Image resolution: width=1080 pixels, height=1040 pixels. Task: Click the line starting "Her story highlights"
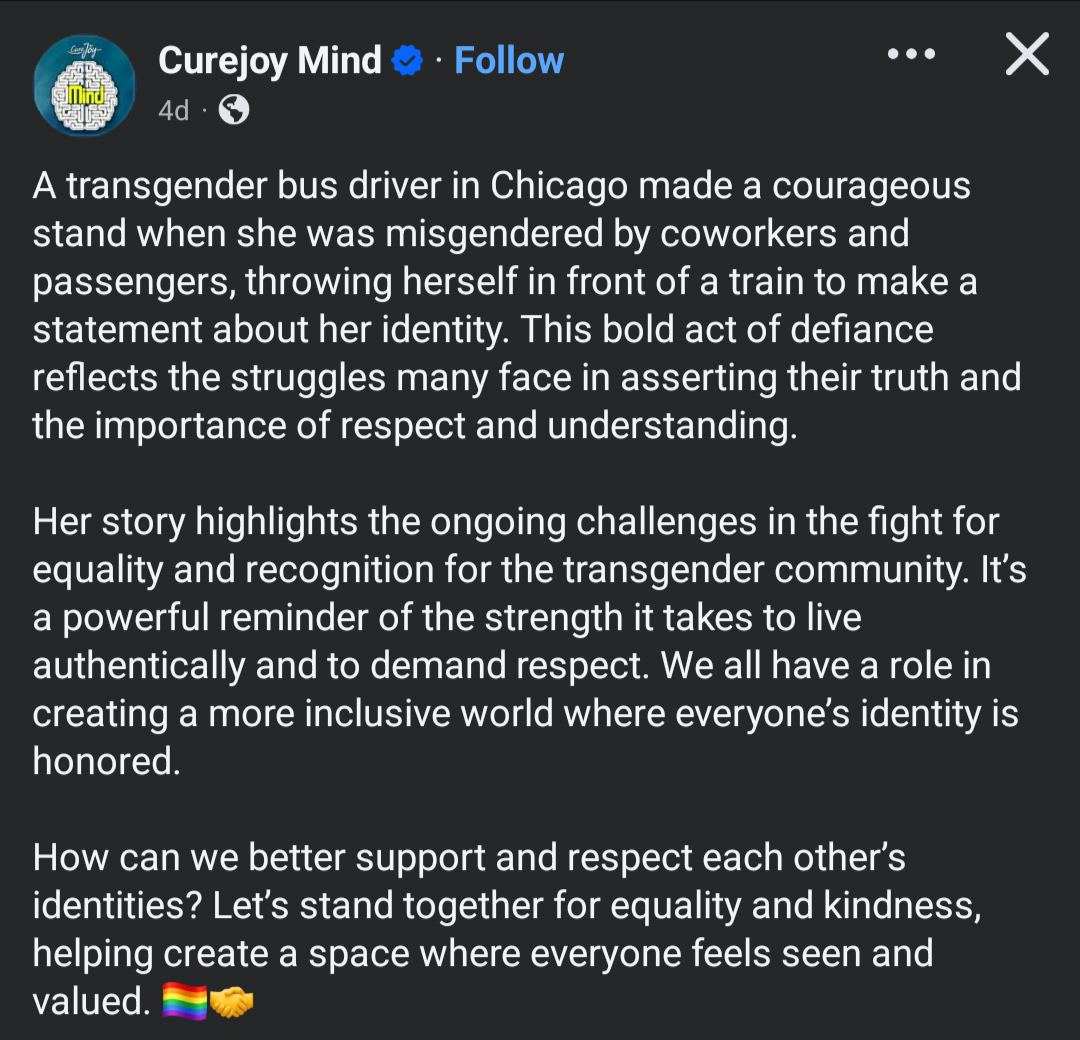click(x=515, y=522)
